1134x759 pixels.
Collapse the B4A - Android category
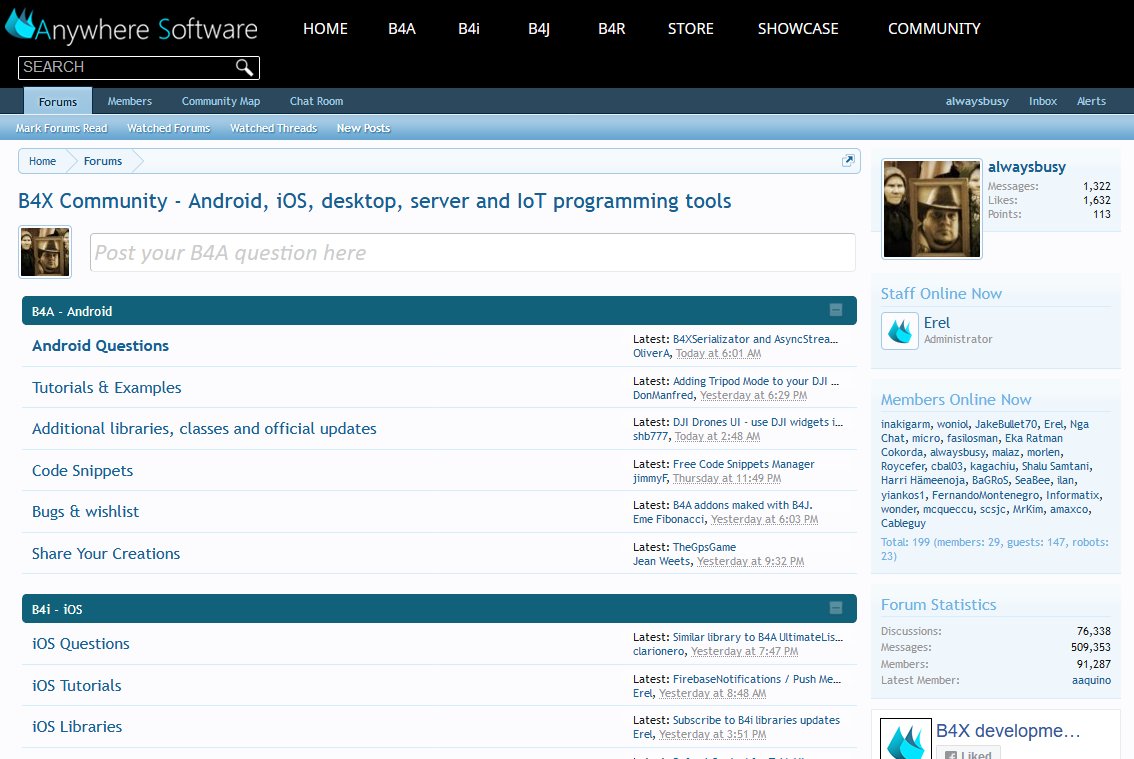click(835, 310)
